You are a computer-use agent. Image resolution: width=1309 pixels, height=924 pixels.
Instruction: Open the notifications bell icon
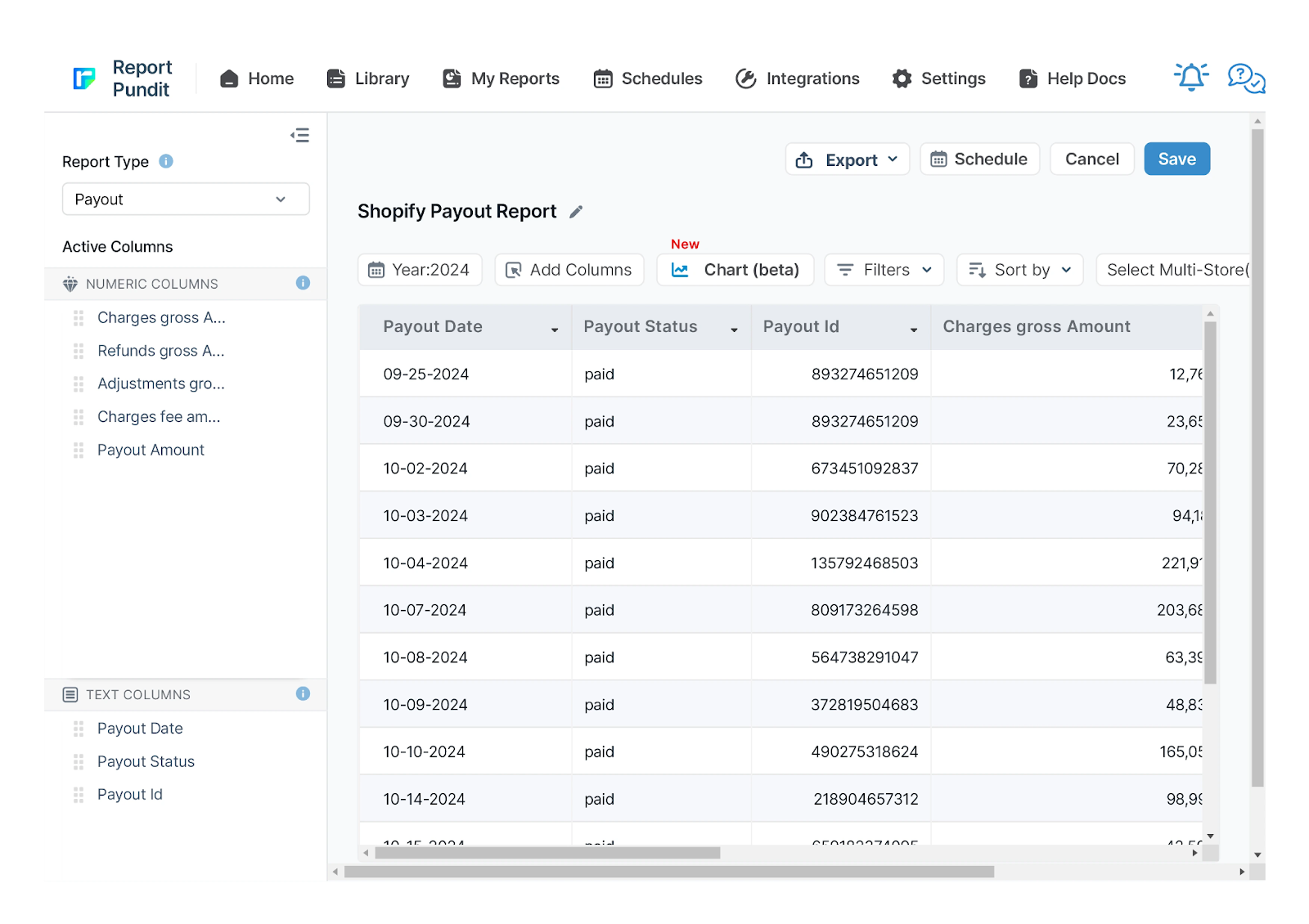coord(1191,77)
